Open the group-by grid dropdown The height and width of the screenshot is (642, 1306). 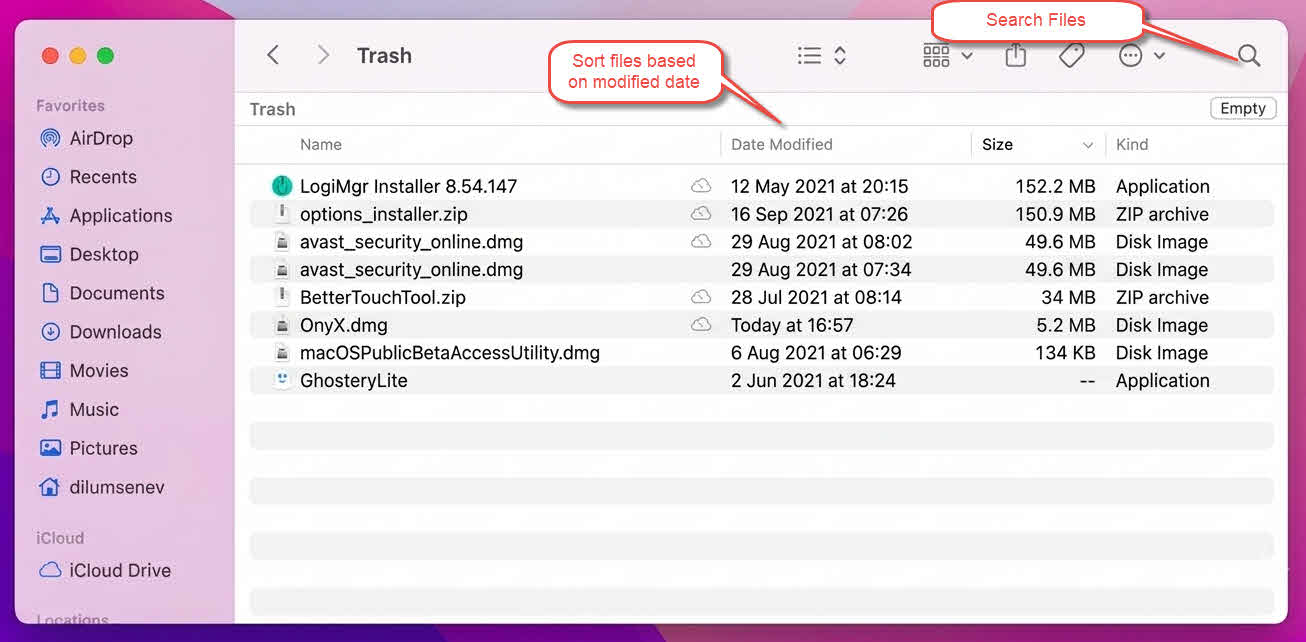point(947,56)
